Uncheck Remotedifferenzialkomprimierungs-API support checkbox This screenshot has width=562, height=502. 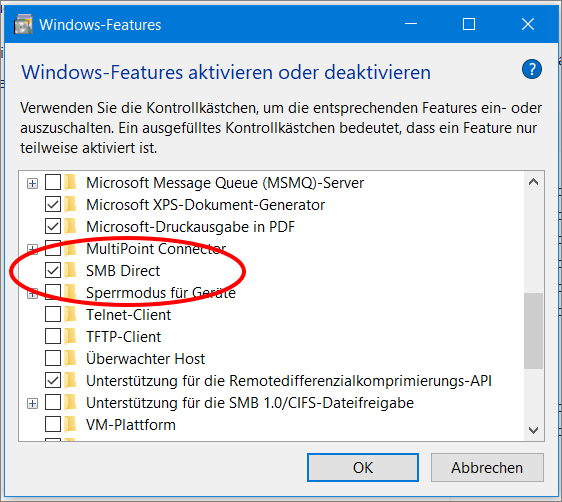53,381
